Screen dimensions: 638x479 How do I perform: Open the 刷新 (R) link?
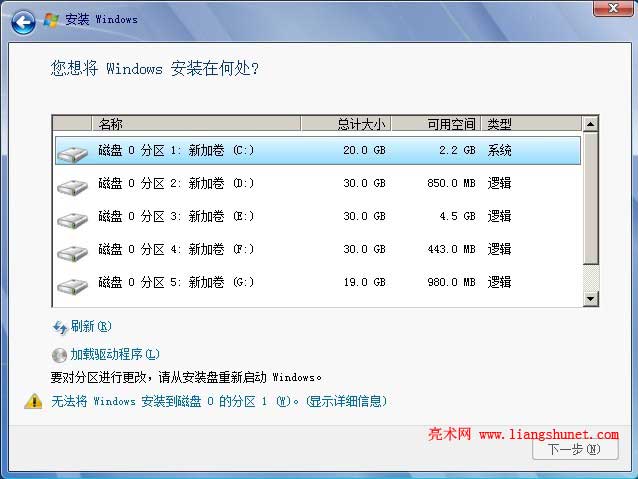(x=91, y=327)
